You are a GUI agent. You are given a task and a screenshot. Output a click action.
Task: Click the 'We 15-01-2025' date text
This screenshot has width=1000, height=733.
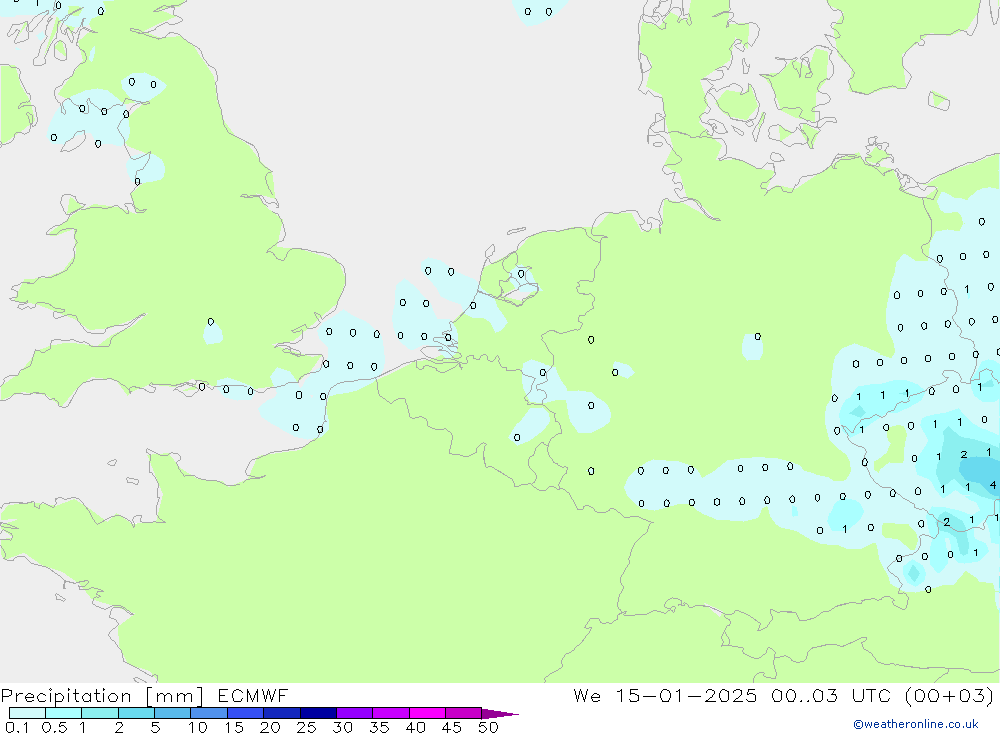coord(665,695)
